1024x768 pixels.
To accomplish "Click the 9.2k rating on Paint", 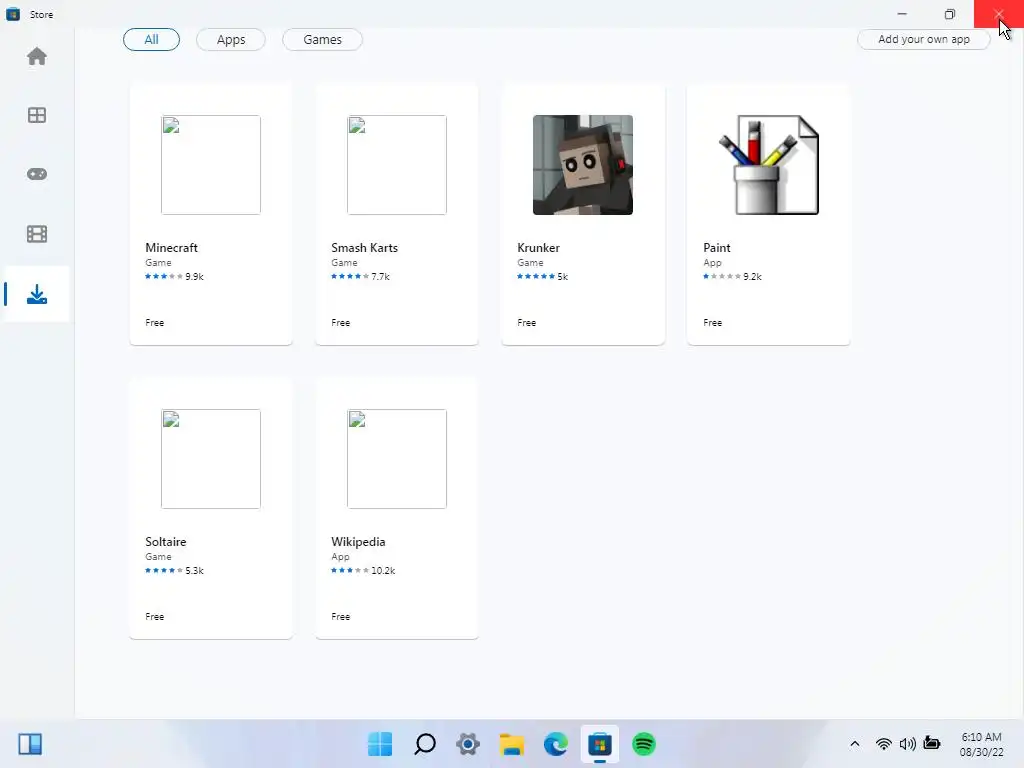I will pyautogui.click(x=752, y=276).
